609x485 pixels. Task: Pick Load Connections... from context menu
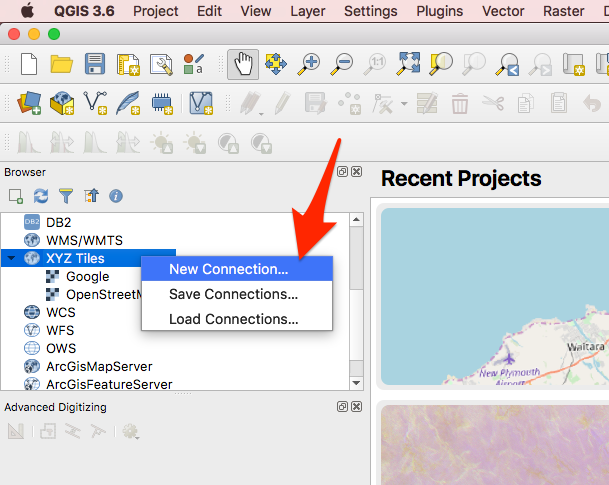pos(233,319)
